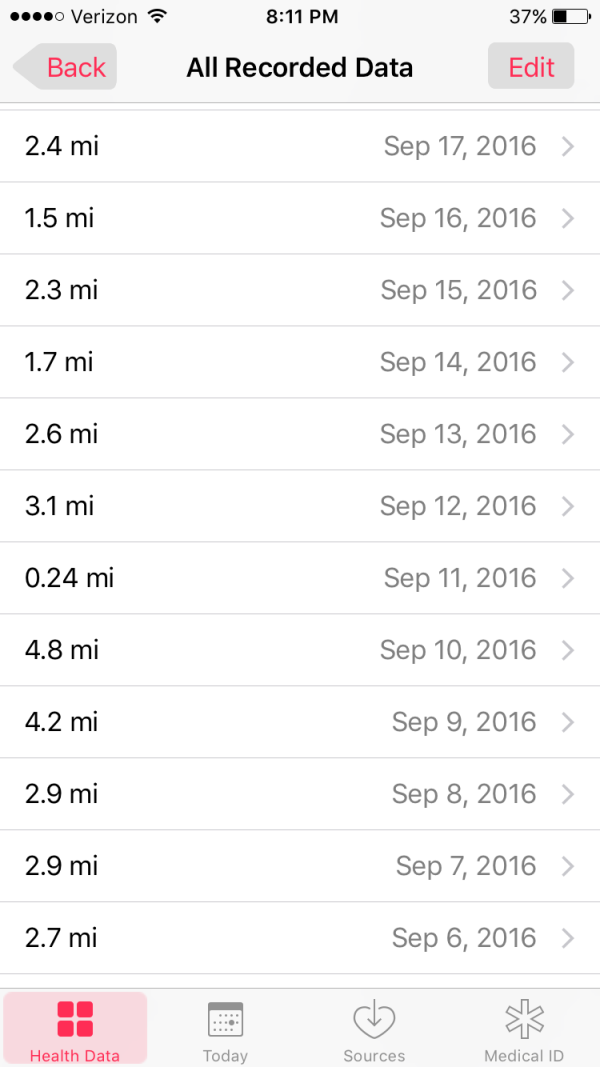Tap the 4.2 mi distance record
The height and width of the screenshot is (1067, 600).
click(x=62, y=722)
